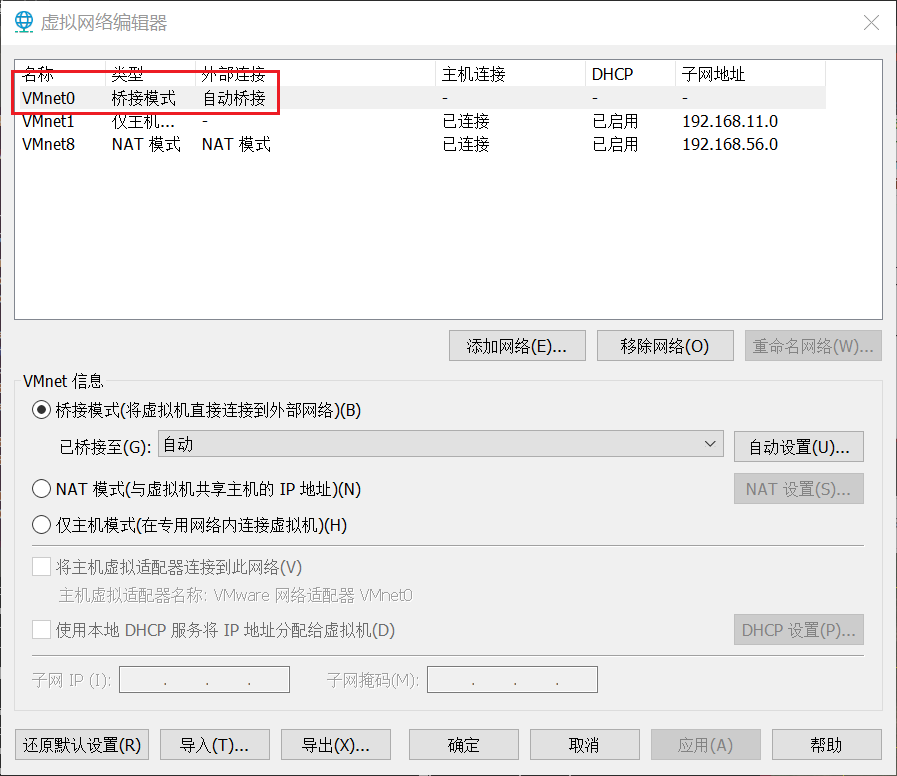Click the 自动设置(U)... button
This screenshot has height=776, width=897.
tap(799, 446)
